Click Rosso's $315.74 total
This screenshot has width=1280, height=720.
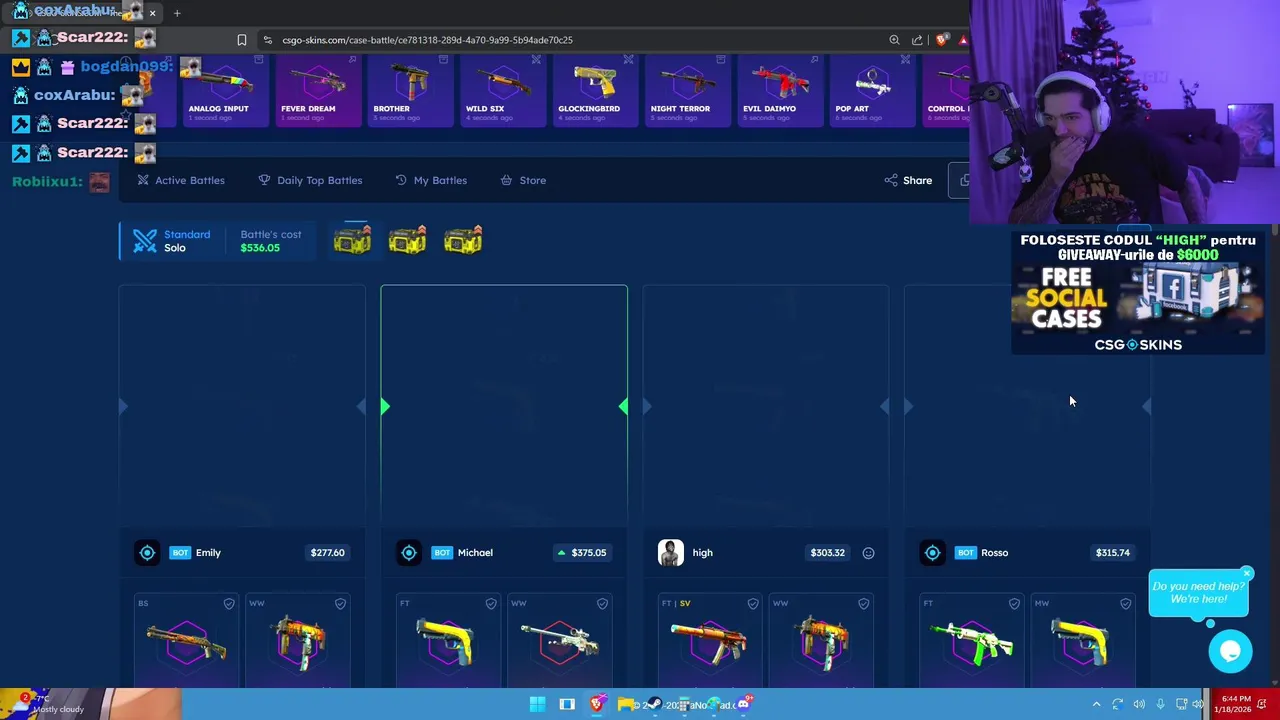coord(1112,552)
